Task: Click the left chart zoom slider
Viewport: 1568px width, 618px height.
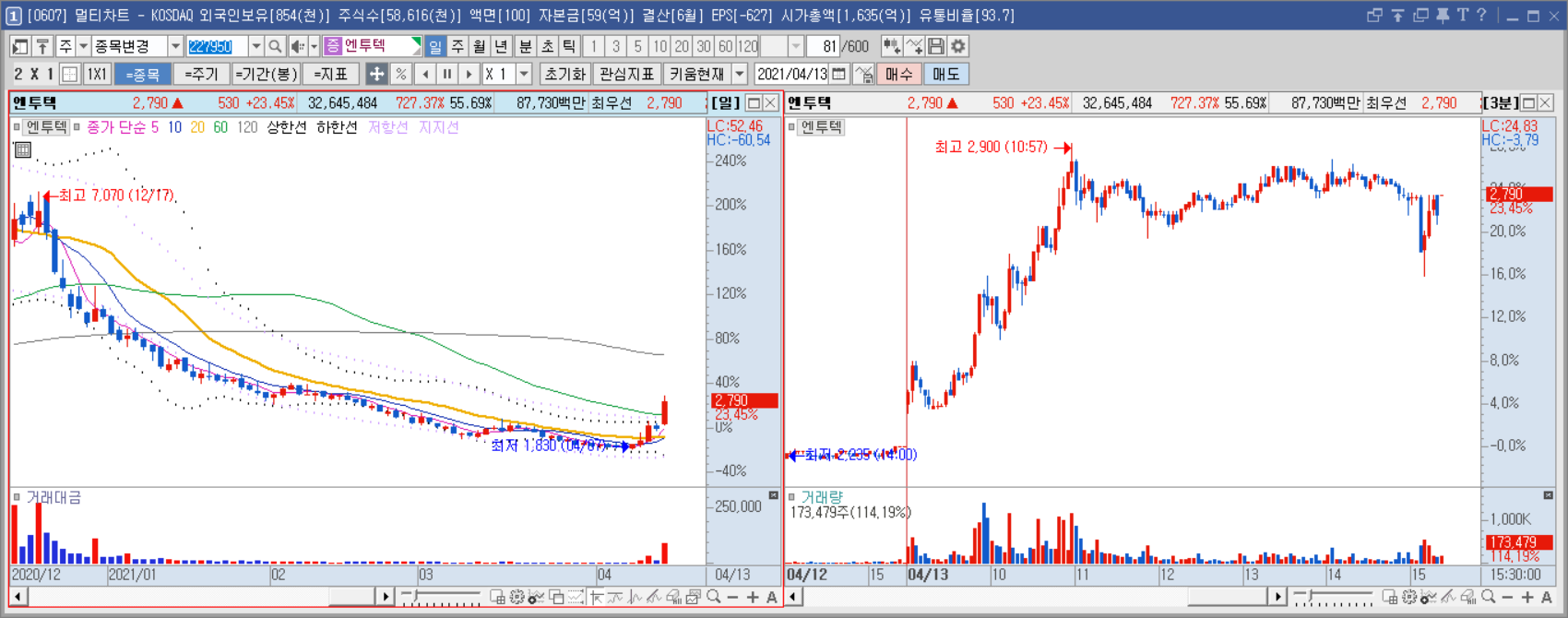Action: click(441, 597)
